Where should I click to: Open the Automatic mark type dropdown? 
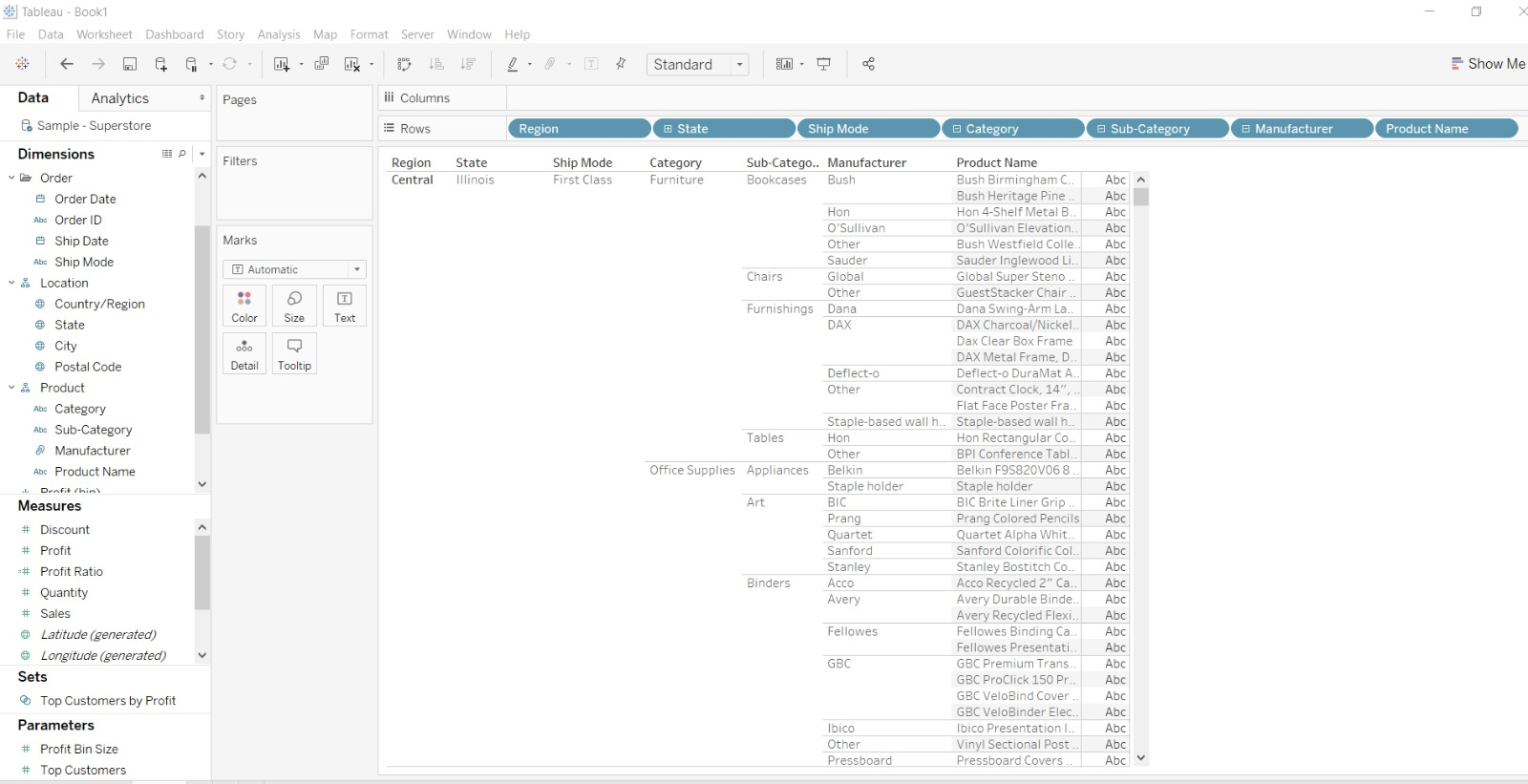point(295,269)
